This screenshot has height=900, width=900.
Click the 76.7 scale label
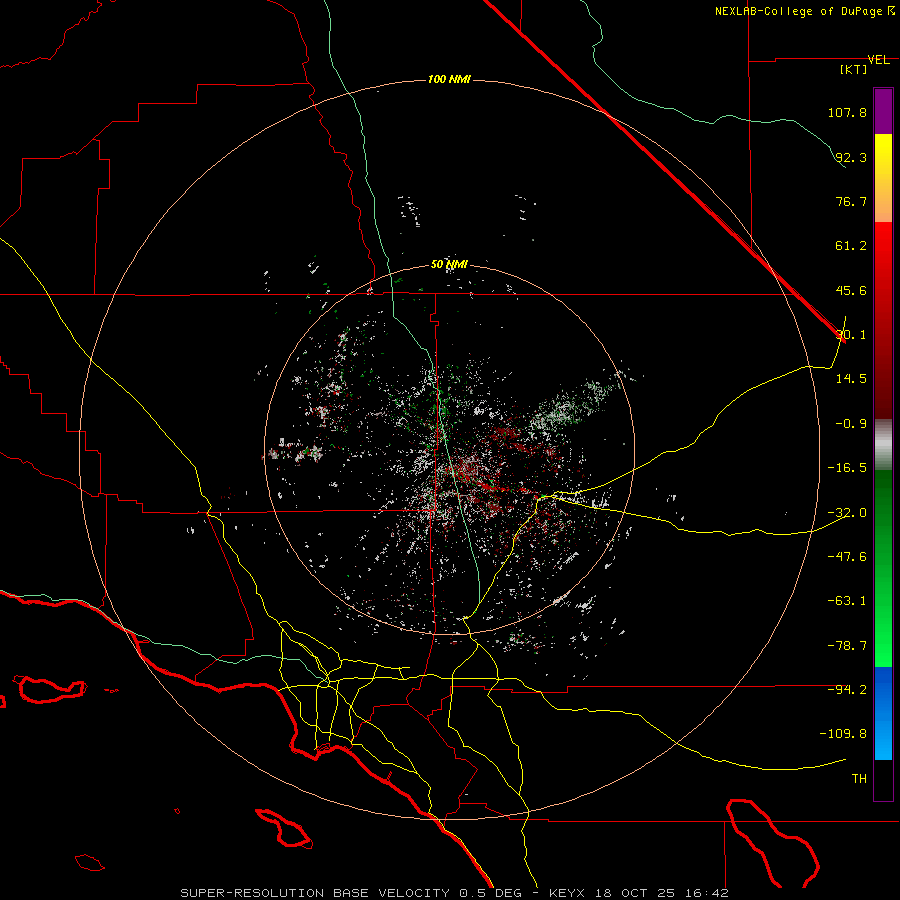tap(851, 201)
